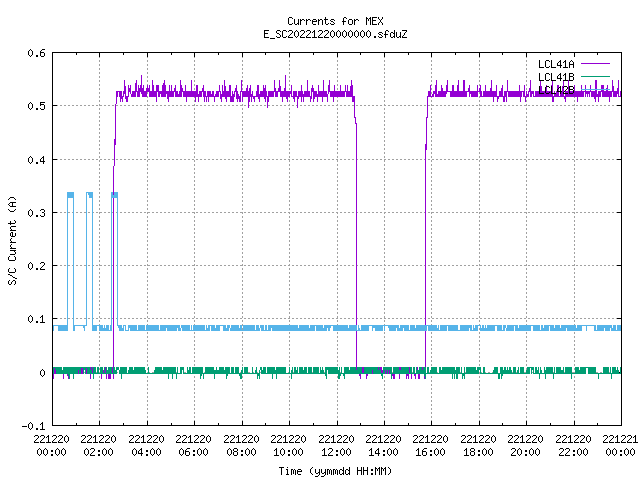Image resolution: width=640 pixels, height=480 pixels.
Task: Click the 0.2 y-axis tick value
Action: click(36, 266)
